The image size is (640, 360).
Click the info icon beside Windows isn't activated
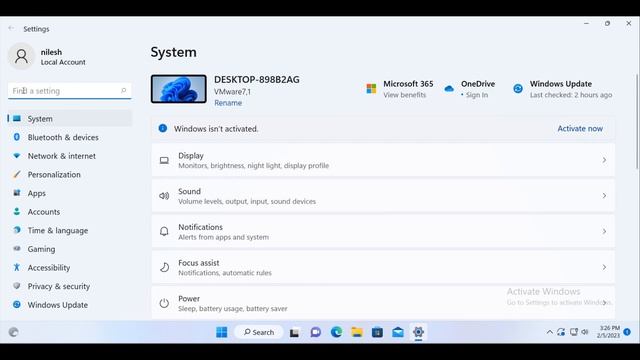[x=163, y=128]
